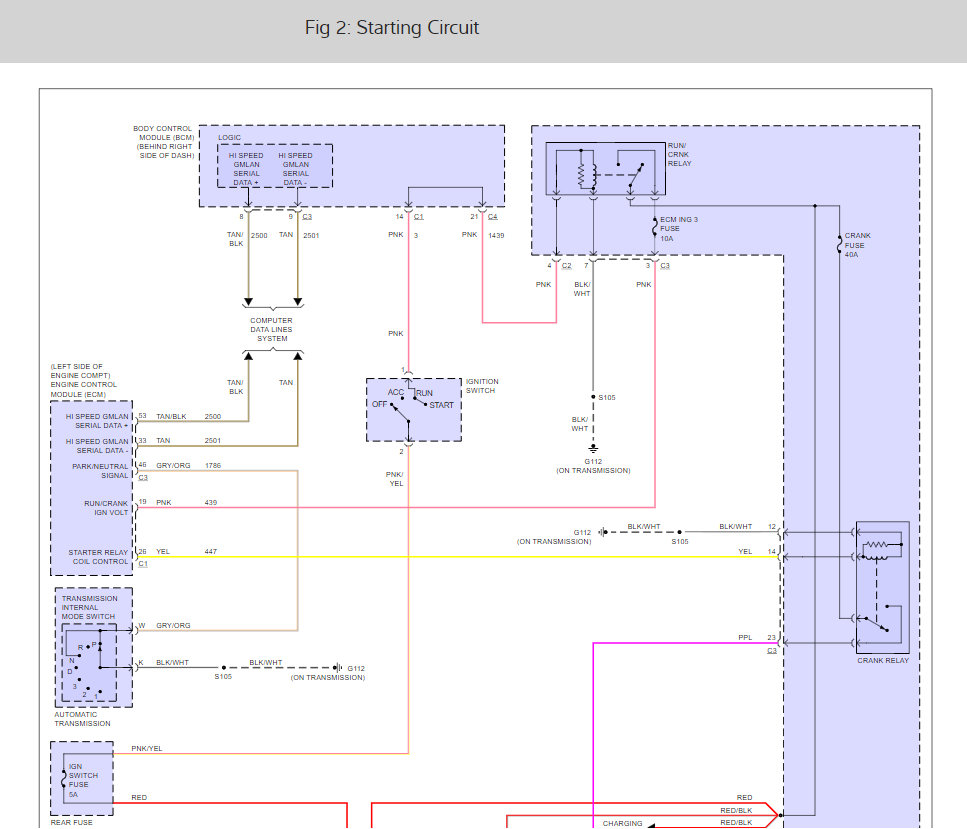Select the N position in mode switch
Image resolution: width=967 pixels, height=829 pixels.
[x=80, y=655]
